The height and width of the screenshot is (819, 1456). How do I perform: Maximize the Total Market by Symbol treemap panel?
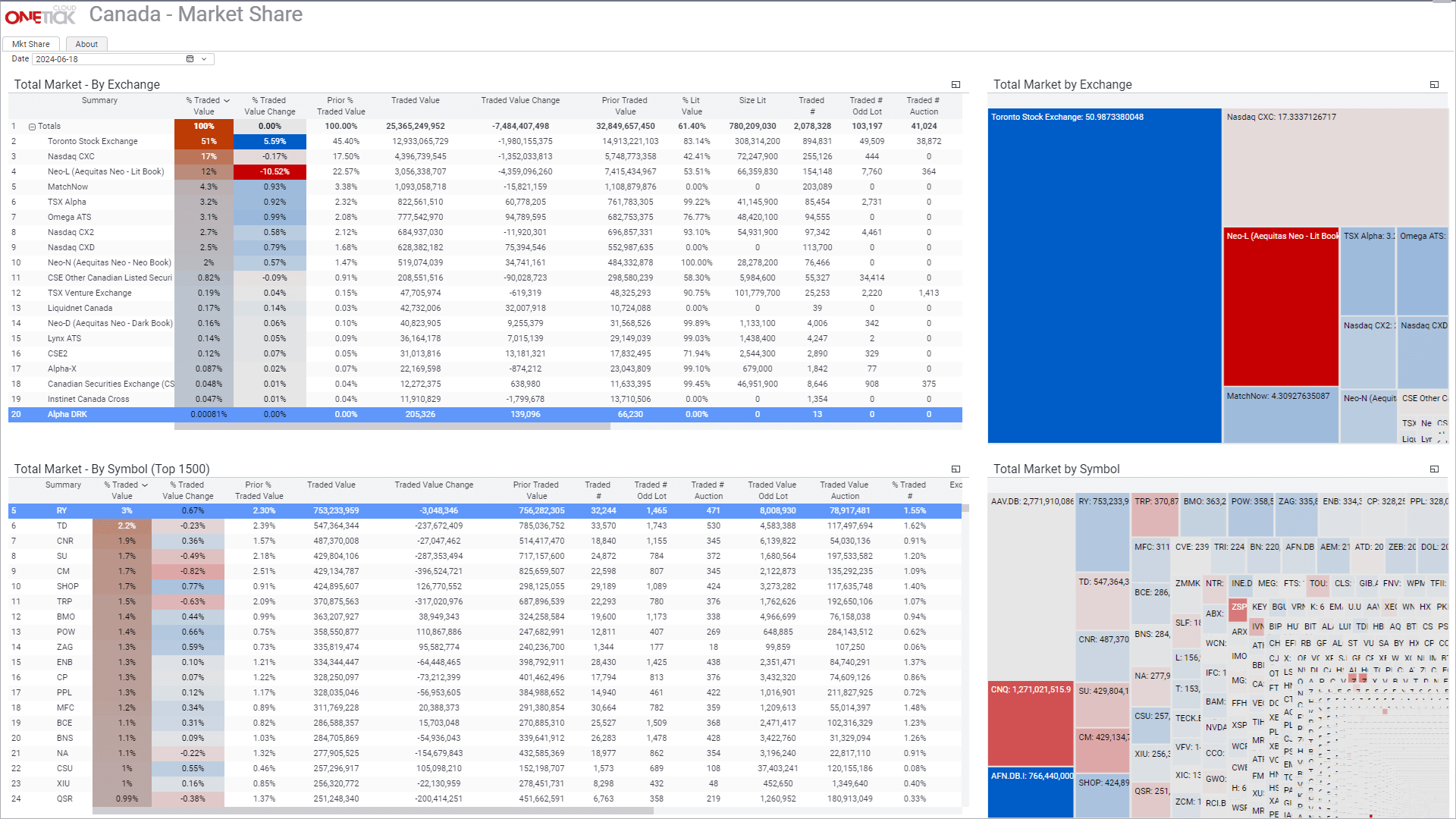pos(1434,469)
